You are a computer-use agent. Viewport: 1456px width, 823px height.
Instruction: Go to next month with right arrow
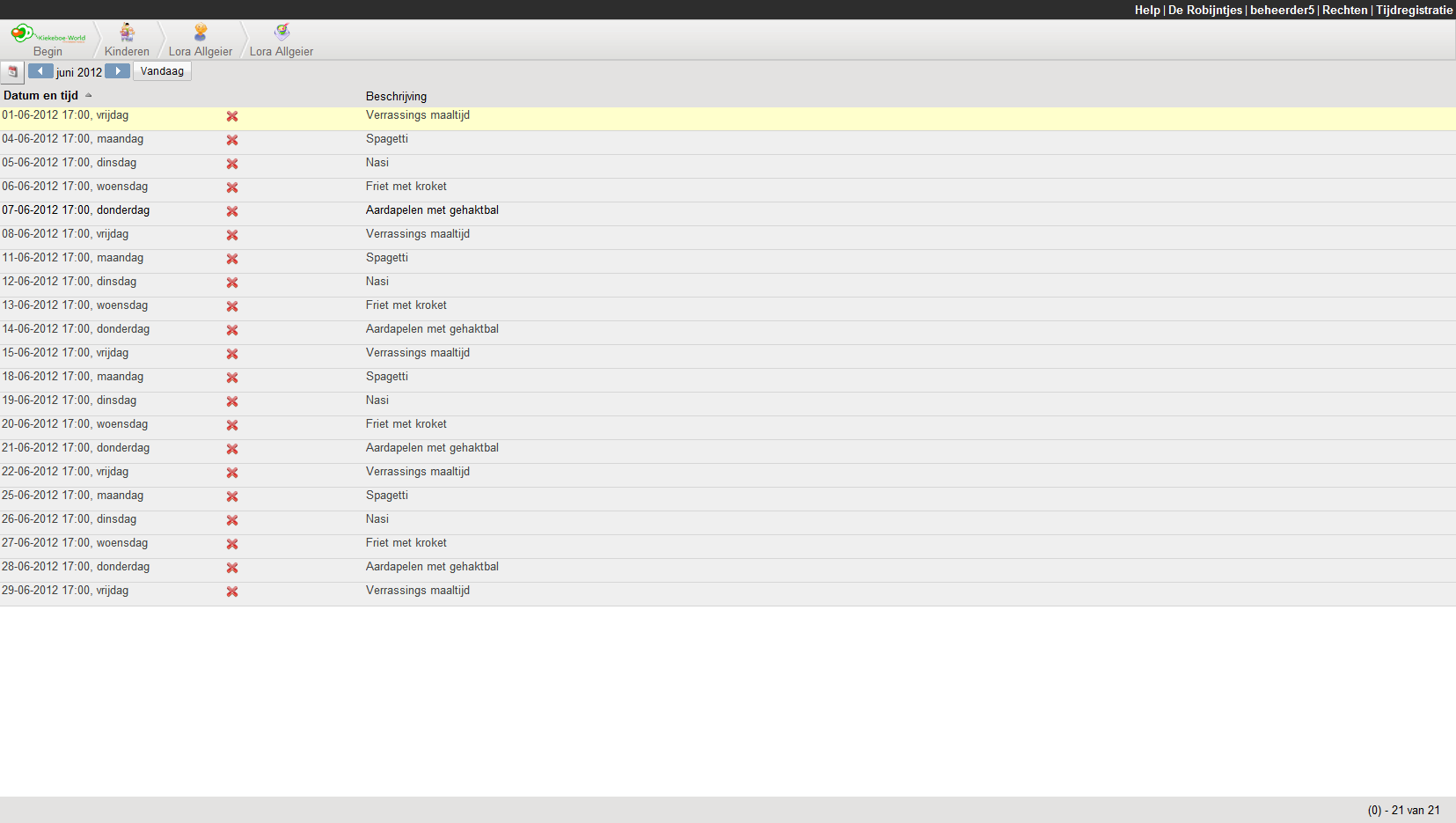(117, 71)
